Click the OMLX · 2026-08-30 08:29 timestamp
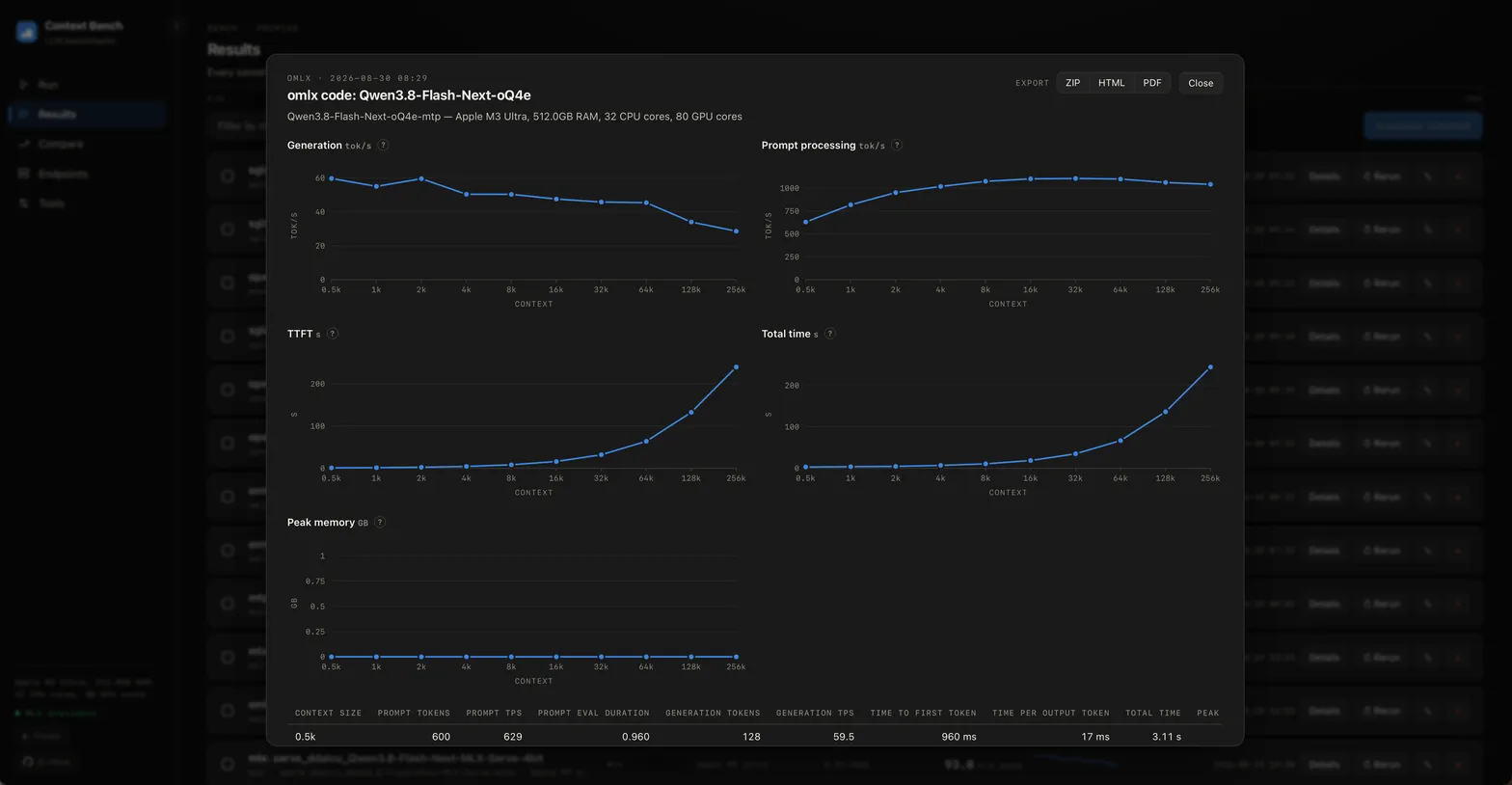Viewport: 1512px width, 785px height. pos(357,78)
